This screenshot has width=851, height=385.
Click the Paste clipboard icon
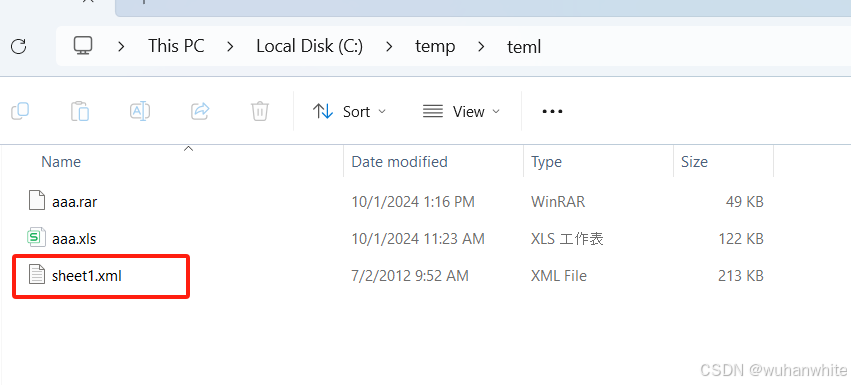[x=80, y=111]
